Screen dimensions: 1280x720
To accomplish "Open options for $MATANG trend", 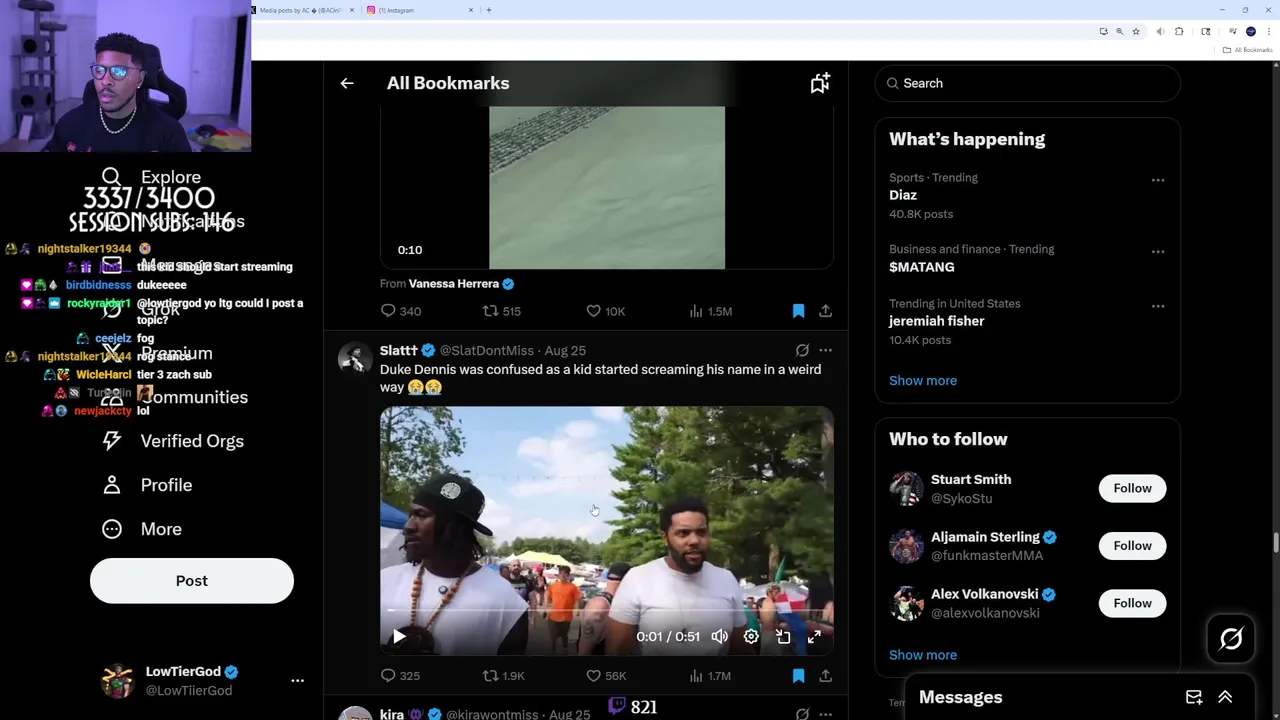I will (1158, 252).
